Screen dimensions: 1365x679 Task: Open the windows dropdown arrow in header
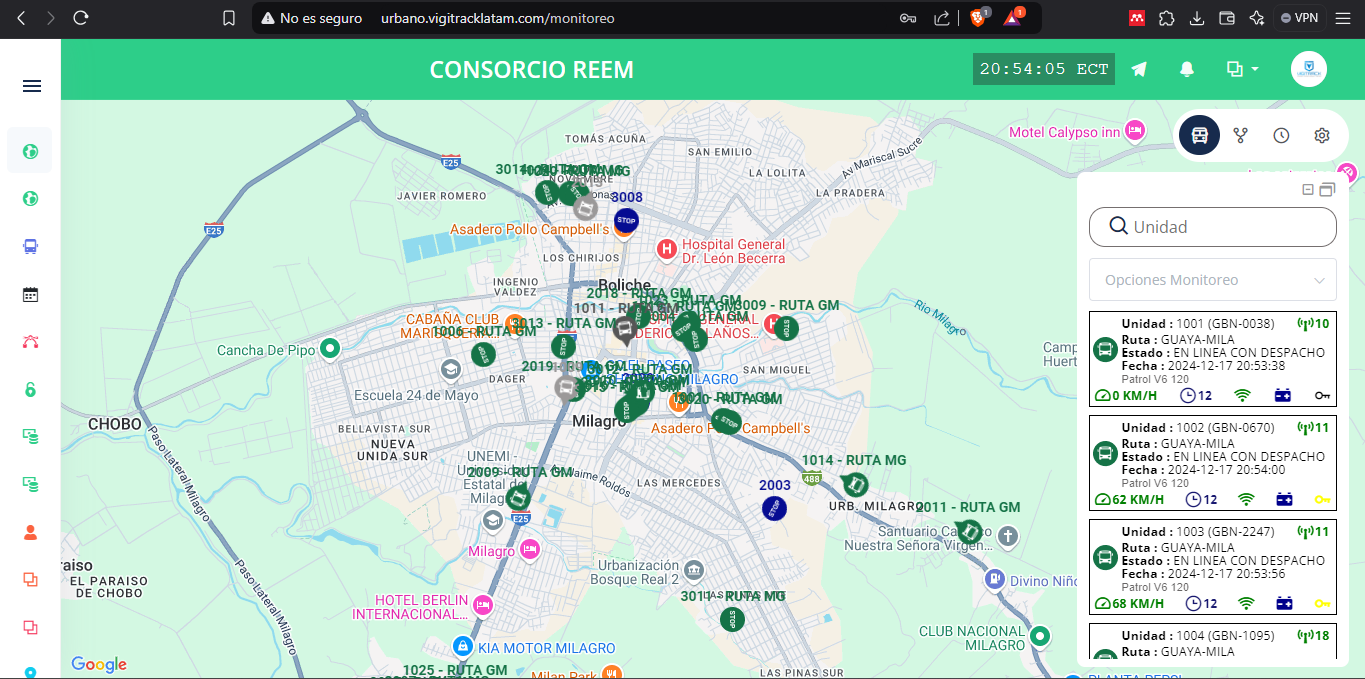tap(1254, 69)
